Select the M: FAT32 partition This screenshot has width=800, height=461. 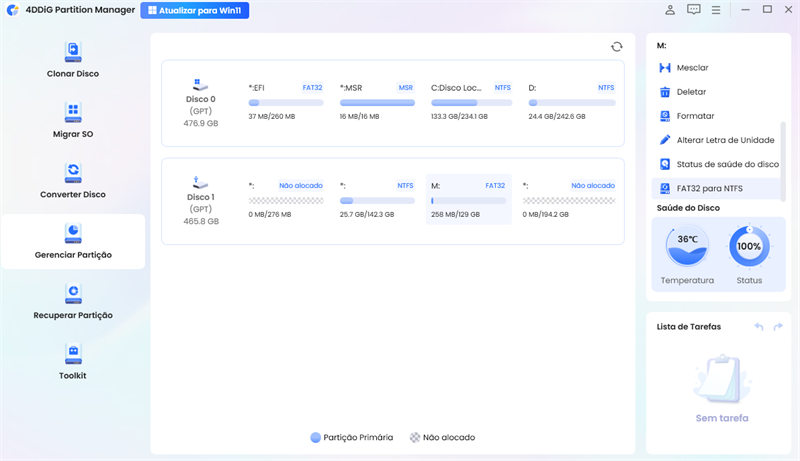click(467, 197)
